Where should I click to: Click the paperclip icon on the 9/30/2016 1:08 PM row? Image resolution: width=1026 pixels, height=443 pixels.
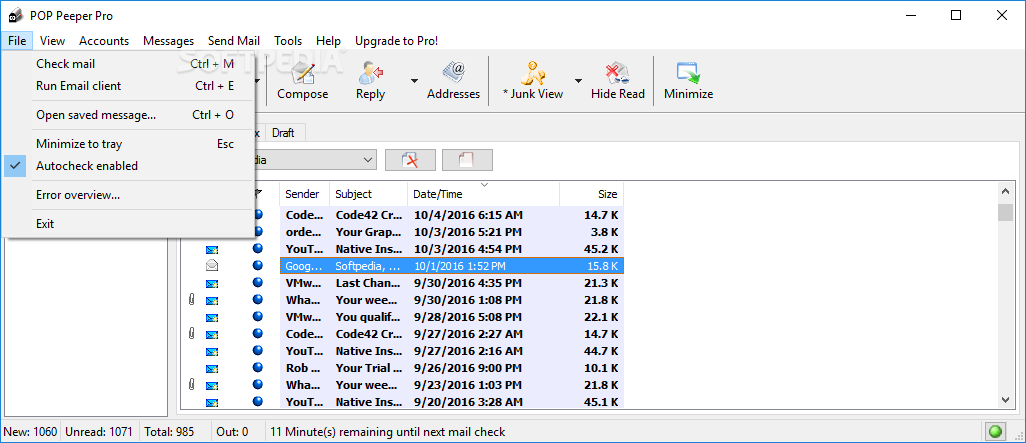pos(191,300)
